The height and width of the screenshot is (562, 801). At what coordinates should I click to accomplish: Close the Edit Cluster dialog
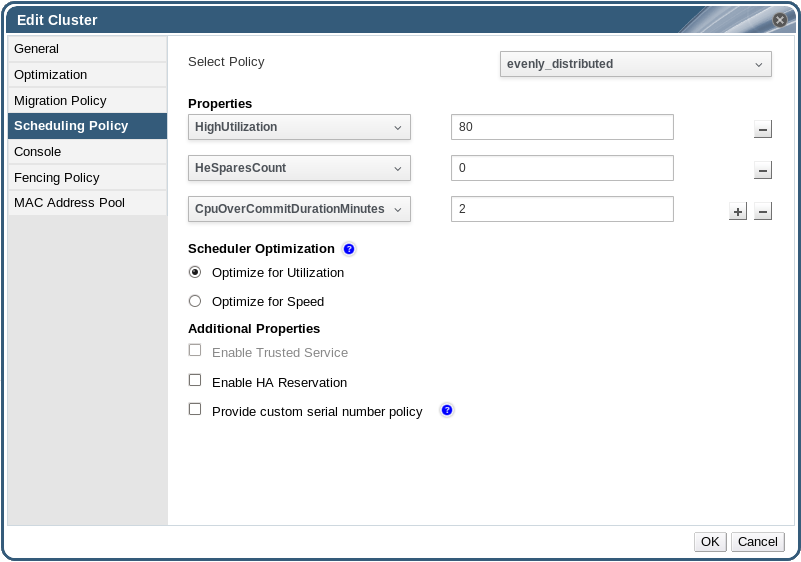tap(780, 19)
